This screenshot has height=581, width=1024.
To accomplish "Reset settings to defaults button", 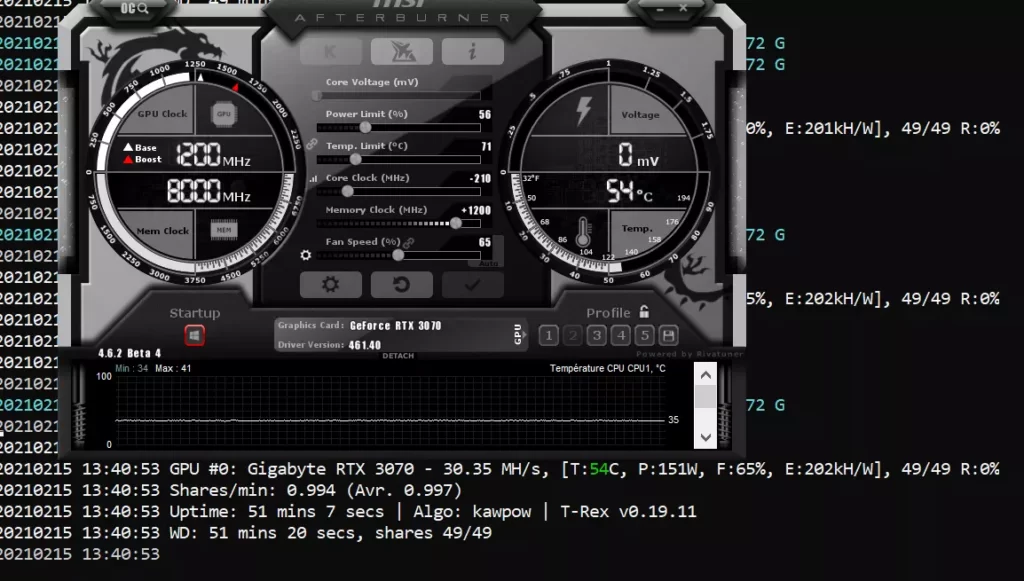I will click(402, 285).
